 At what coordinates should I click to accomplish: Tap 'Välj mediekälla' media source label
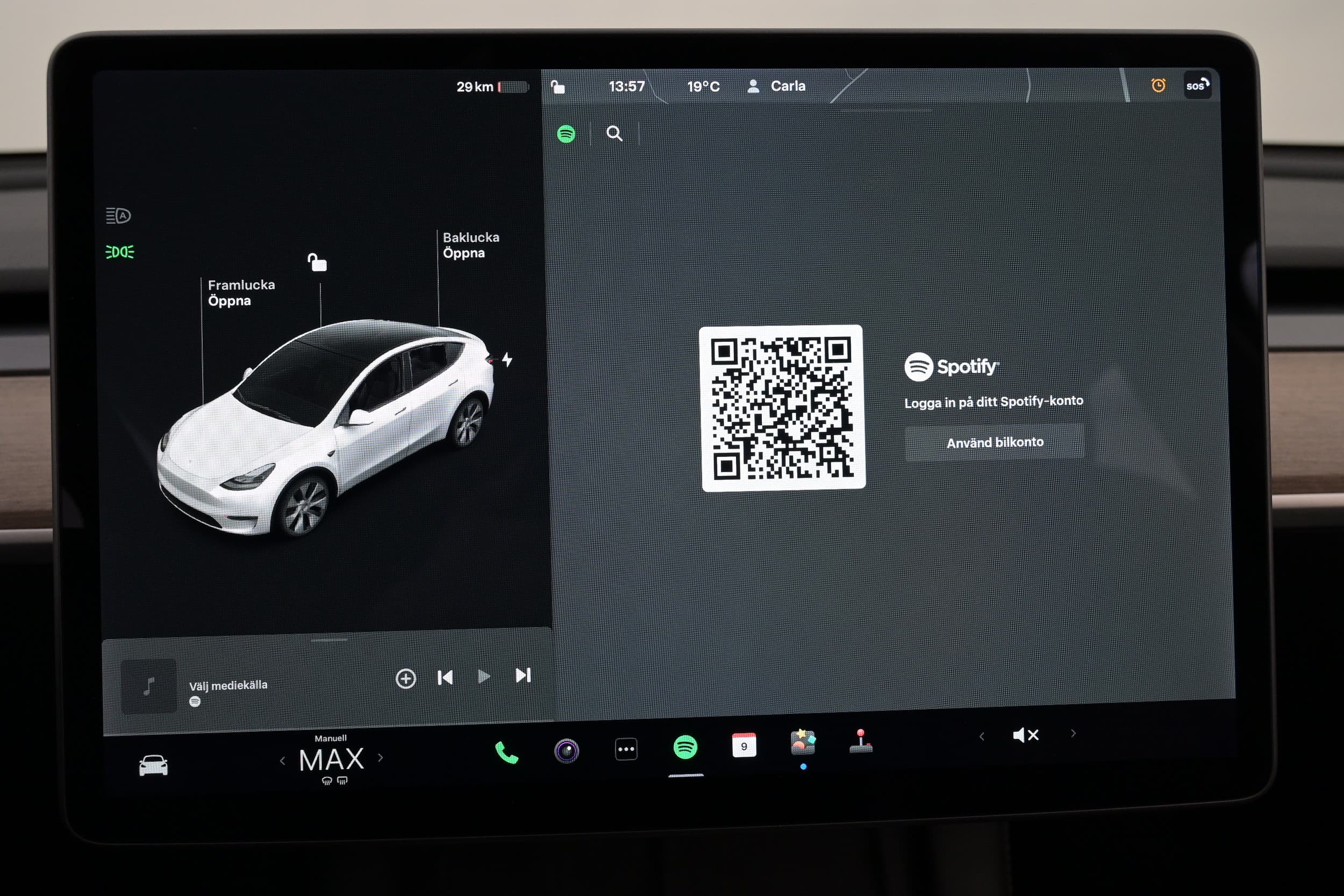point(228,685)
